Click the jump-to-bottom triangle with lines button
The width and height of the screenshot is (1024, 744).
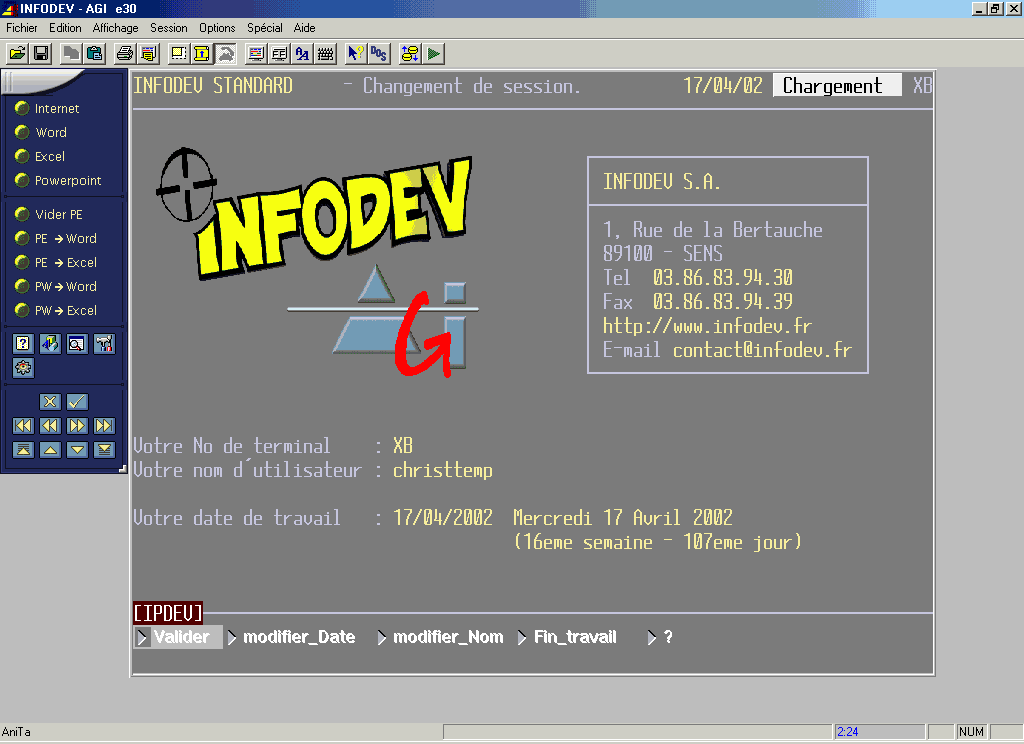[x=104, y=449]
